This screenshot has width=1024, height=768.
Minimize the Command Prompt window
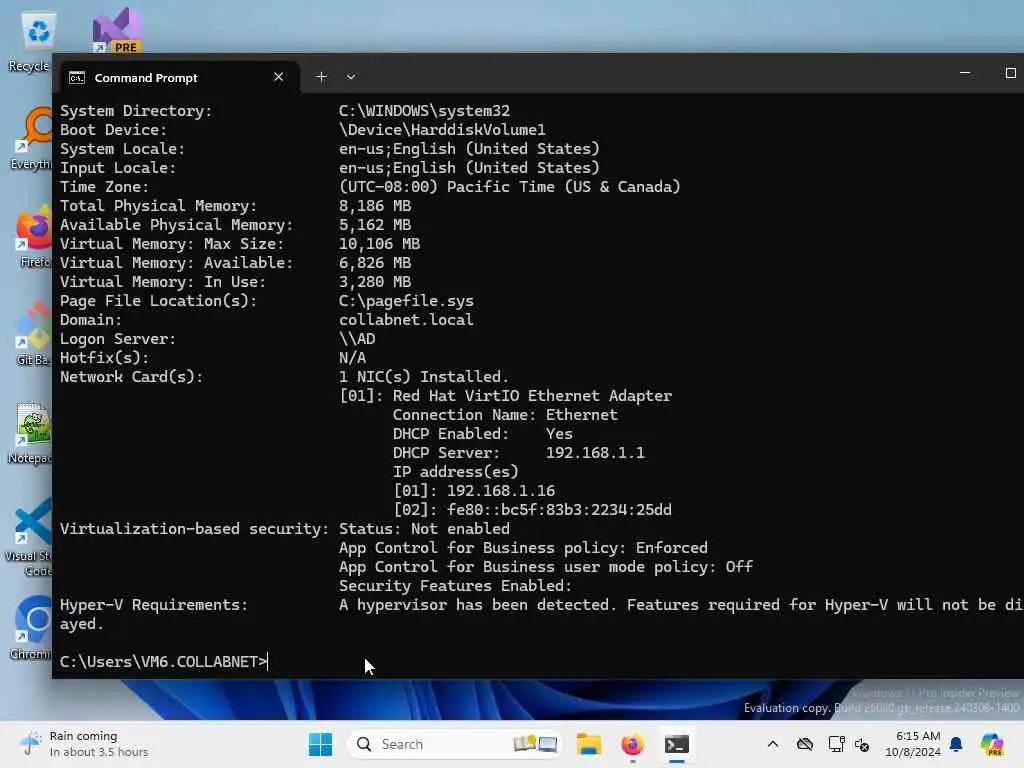[x=965, y=73]
